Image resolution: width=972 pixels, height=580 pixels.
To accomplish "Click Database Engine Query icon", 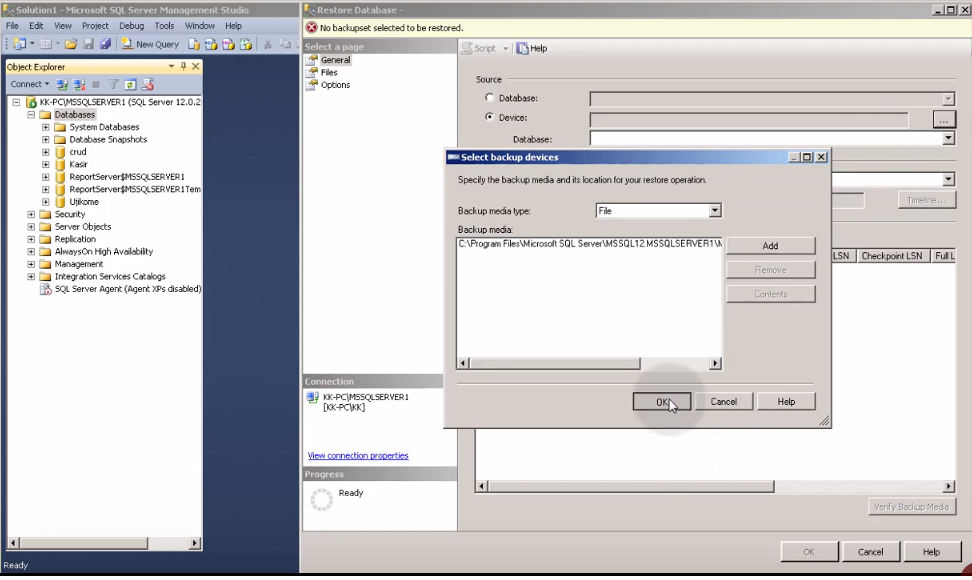I will 194,44.
